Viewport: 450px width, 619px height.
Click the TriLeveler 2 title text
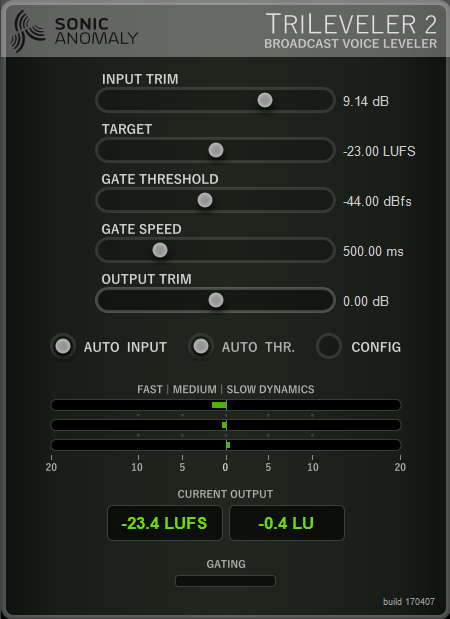click(351, 24)
